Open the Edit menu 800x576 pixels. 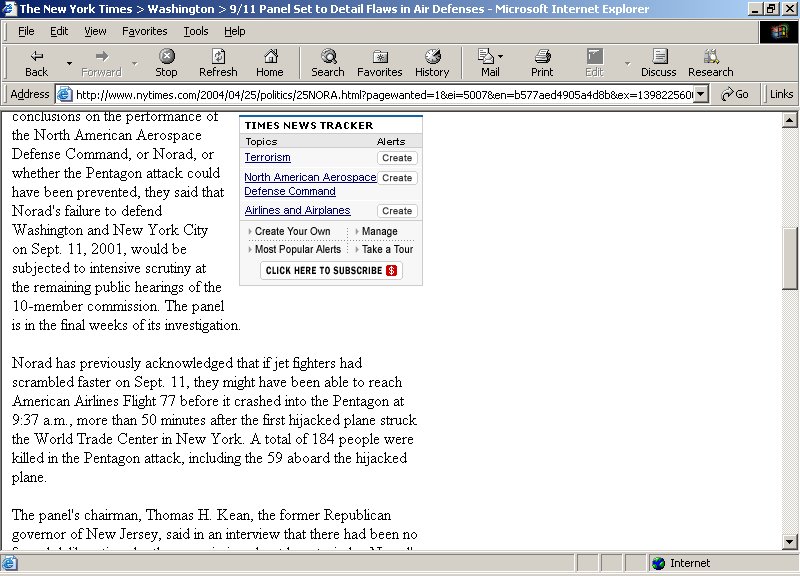pyautogui.click(x=59, y=32)
